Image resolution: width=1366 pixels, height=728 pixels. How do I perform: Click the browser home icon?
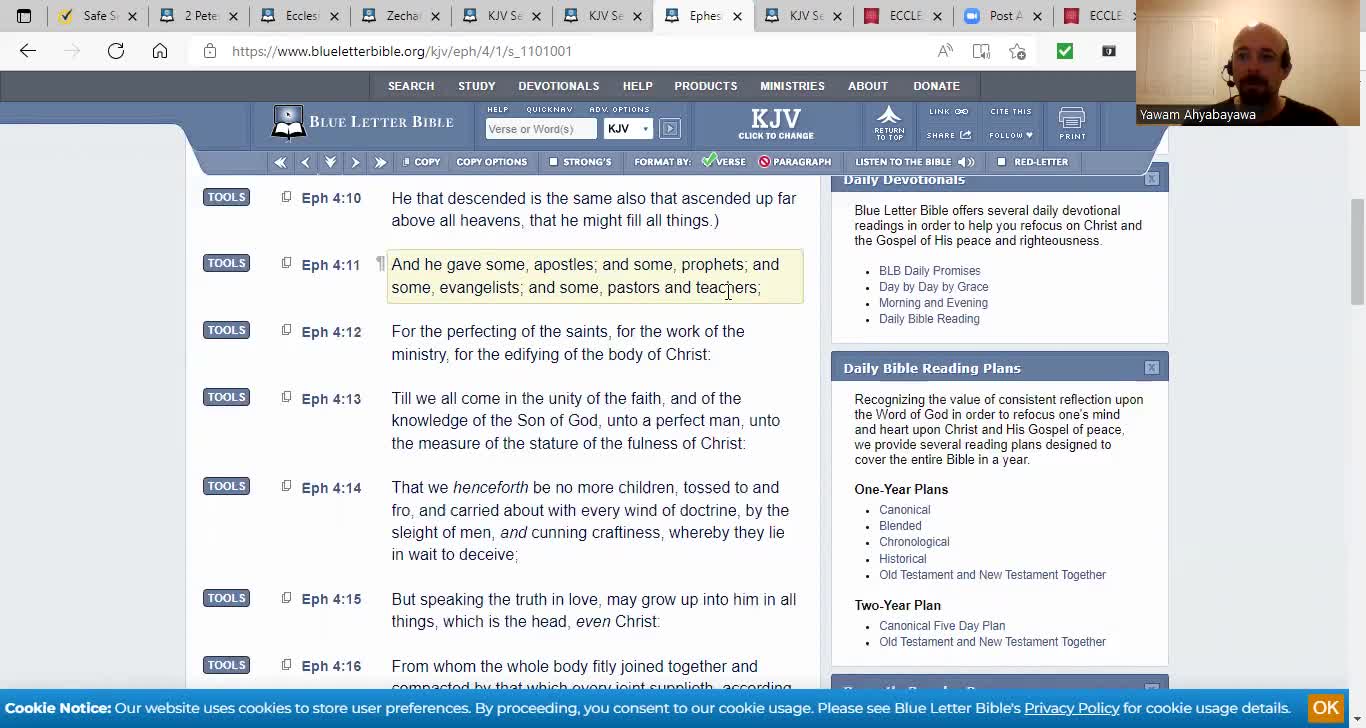point(160,51)
